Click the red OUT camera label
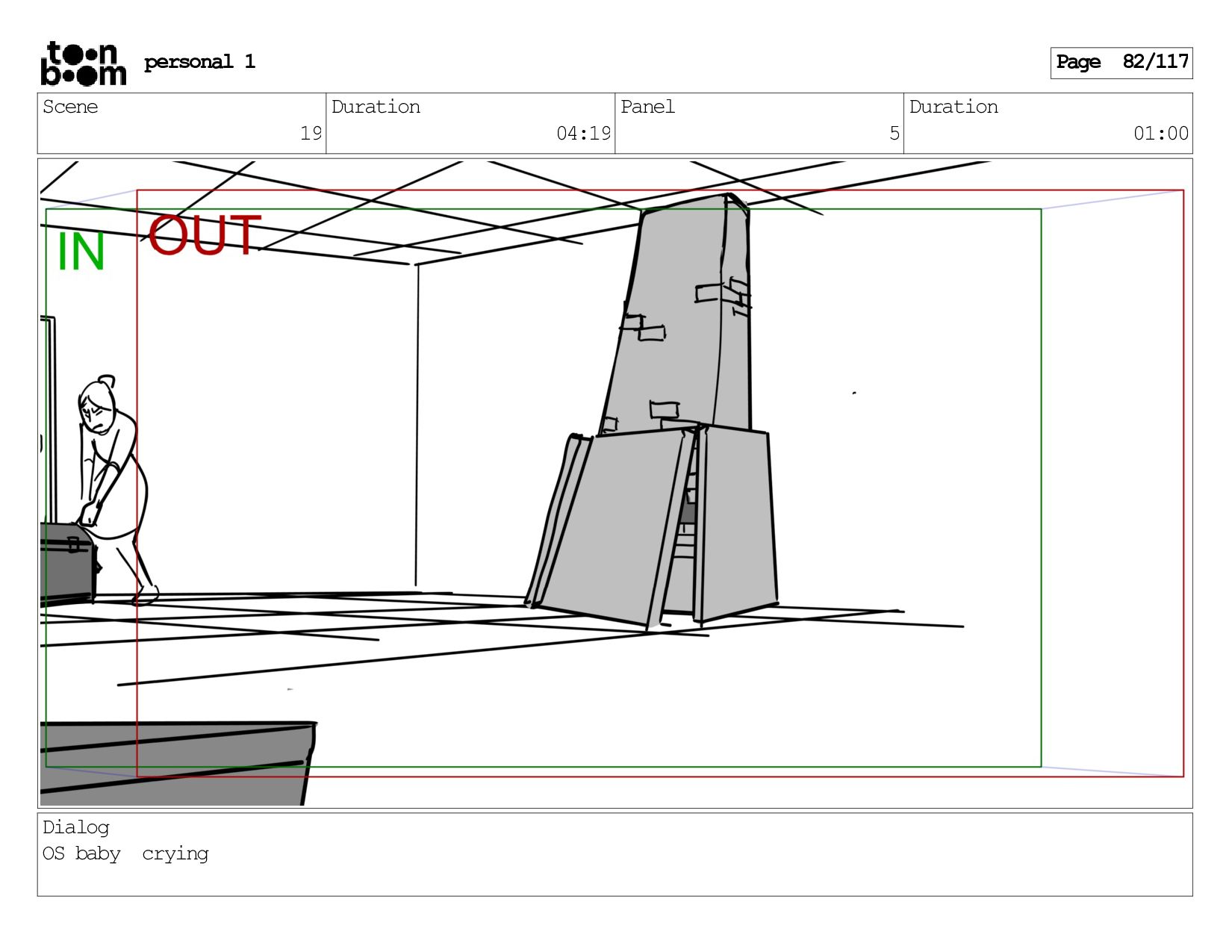Screen dimensions: 1232x952 (x=205, y=235)
